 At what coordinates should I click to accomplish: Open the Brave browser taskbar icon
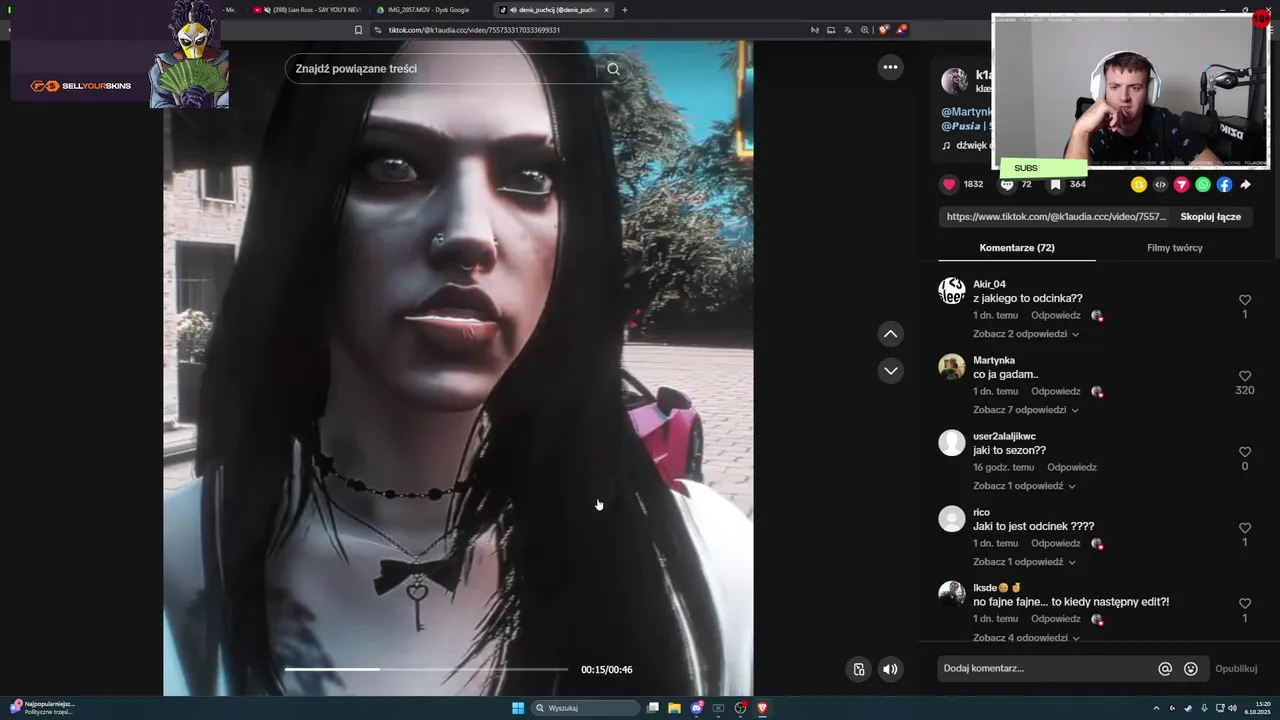click(762, 708)
